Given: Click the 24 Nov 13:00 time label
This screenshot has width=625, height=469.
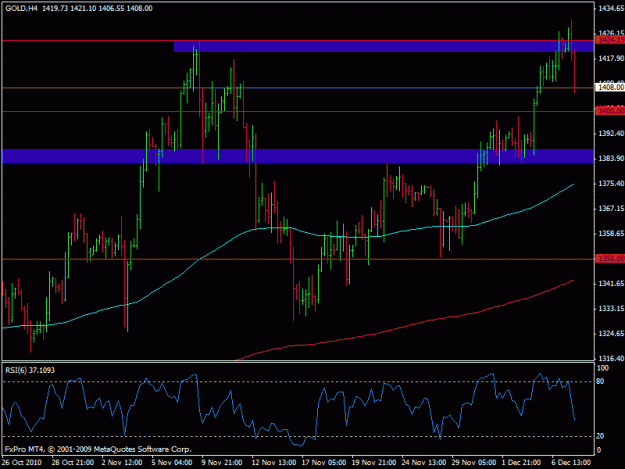Looking at the screenshot, I should [423, 462].
